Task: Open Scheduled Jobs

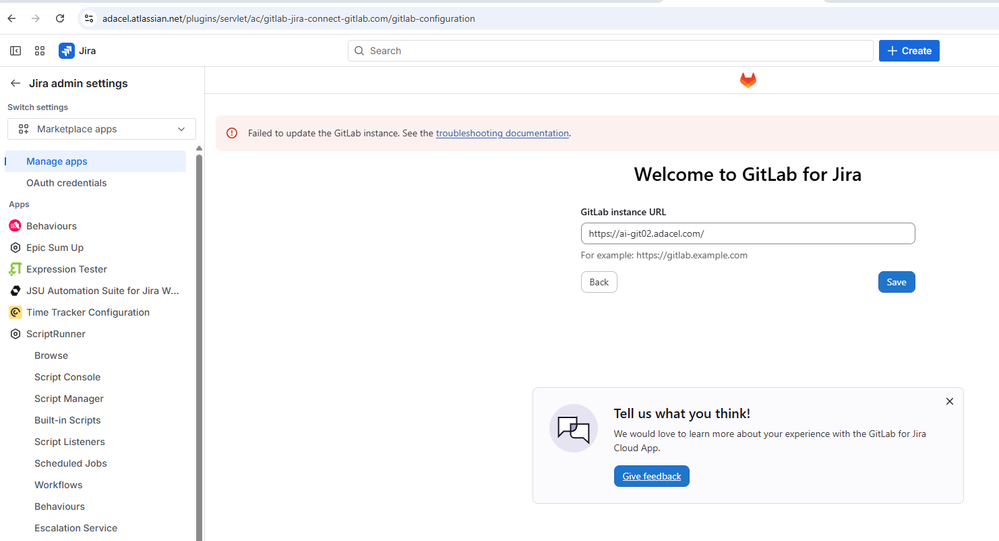Action: click(x=71, y=464)
